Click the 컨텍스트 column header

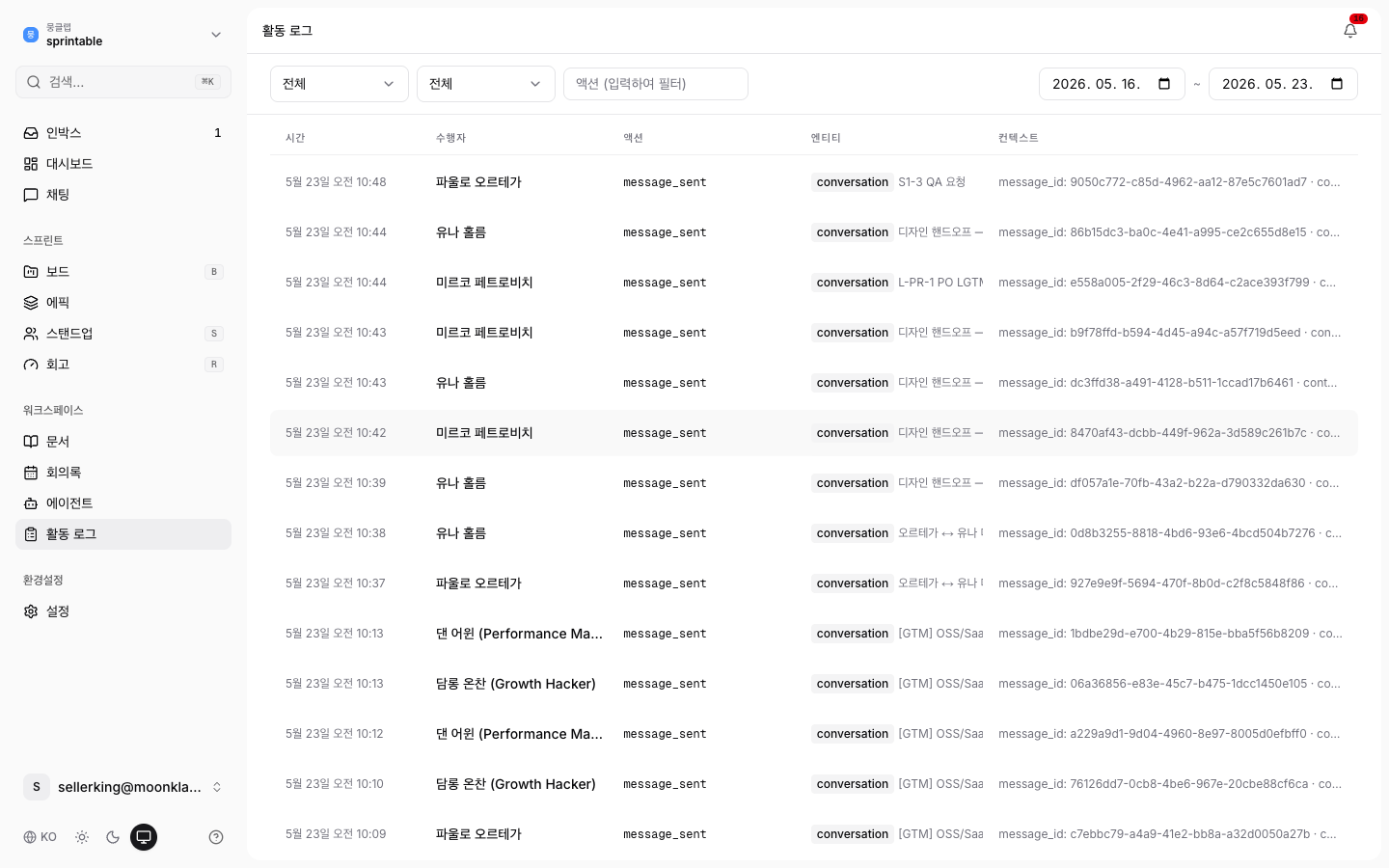coord(1019,138)
